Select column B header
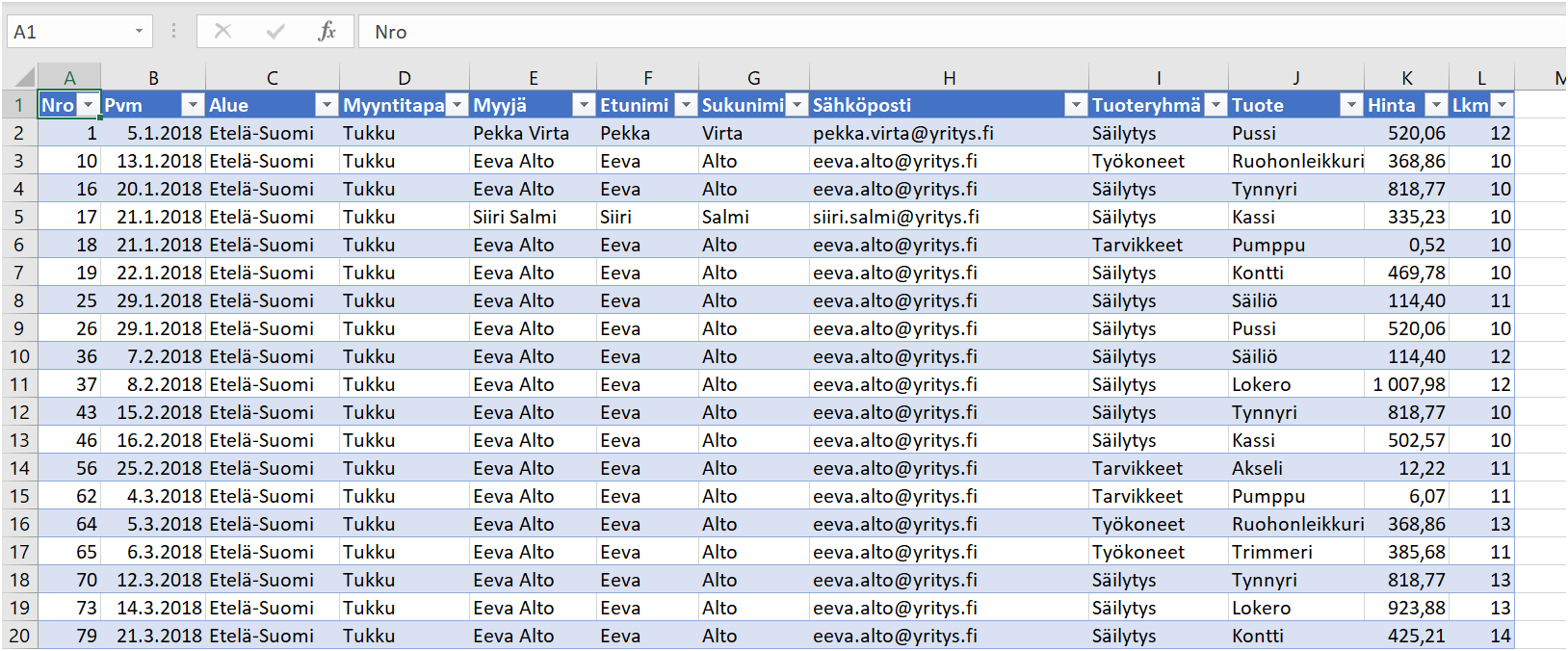The width and height of the screenshot is (1568, 651). [153, 78]
